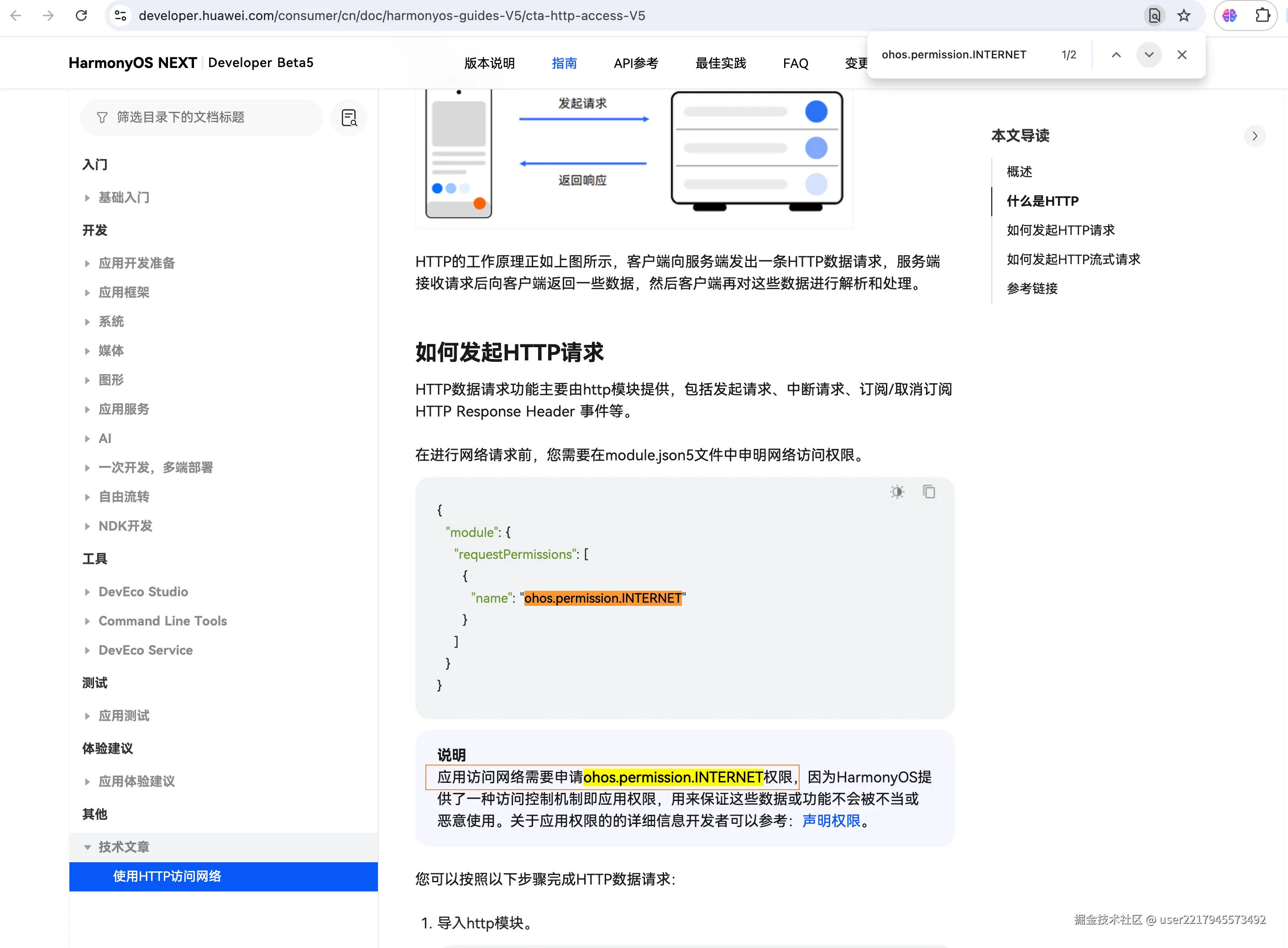This screenshot has height=948, width=1288.
Task: Toggle code block dark theme icon
Action: [897, 492]
